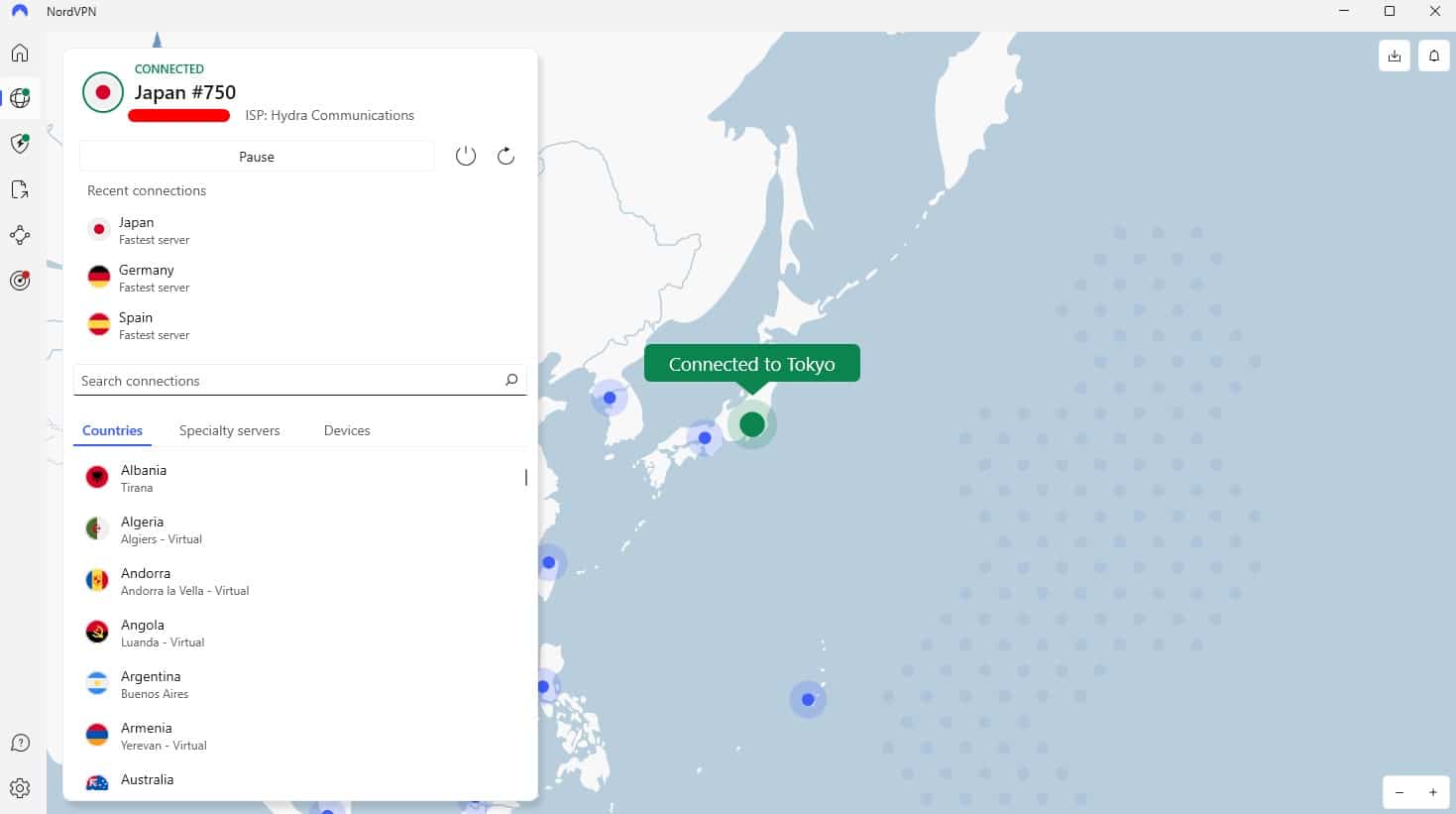This screenshot has height=814, width=1456.
Task: Select Albania Tirana list entry
Action: coord(299,478)
